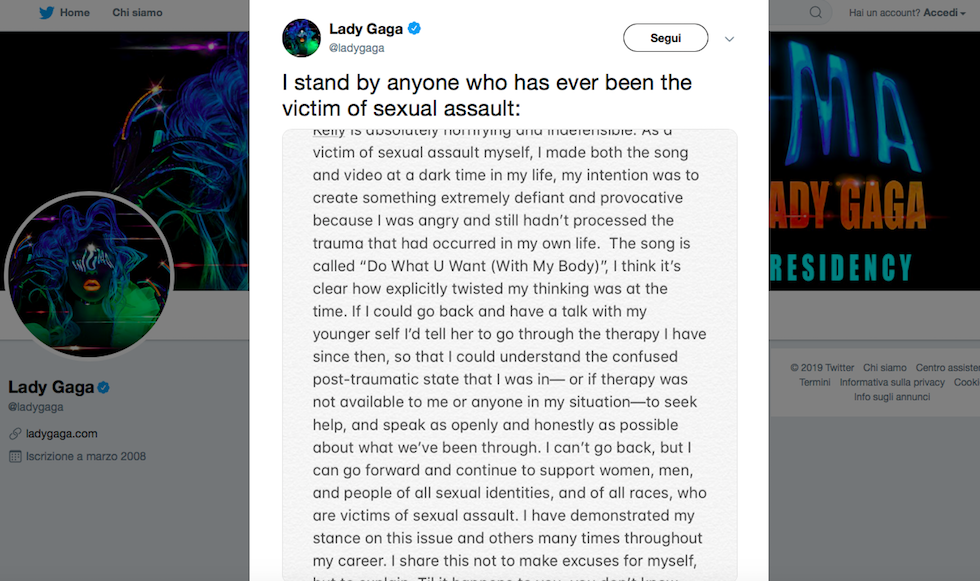The height and width of the screenshot is (581, 980).
Task: Click the @ladygaga handle in the tweet
Action: tap(357, 48)
